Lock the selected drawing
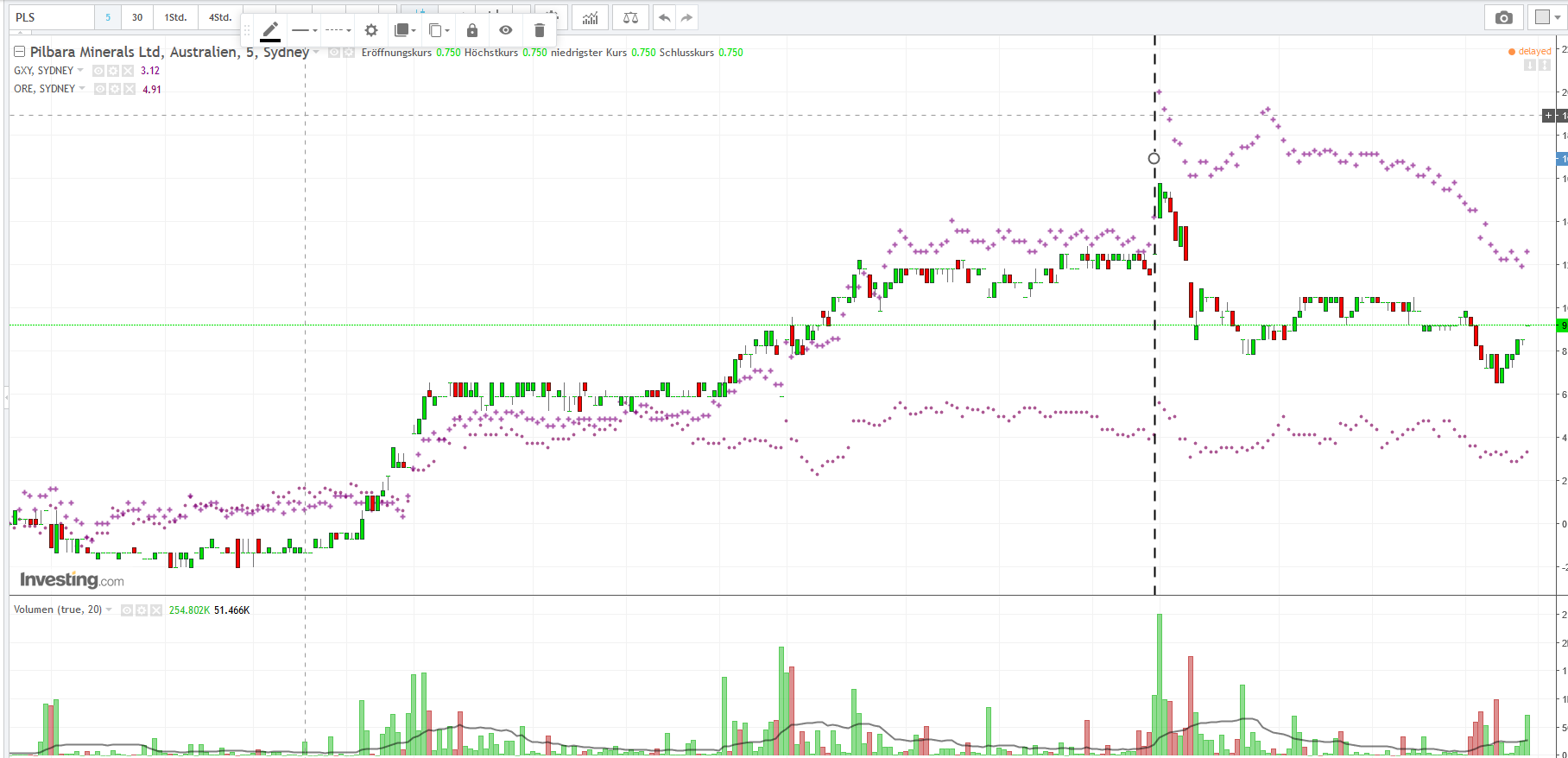The height and width of the screenshot is (758, 1568). (x=471, y=30)
